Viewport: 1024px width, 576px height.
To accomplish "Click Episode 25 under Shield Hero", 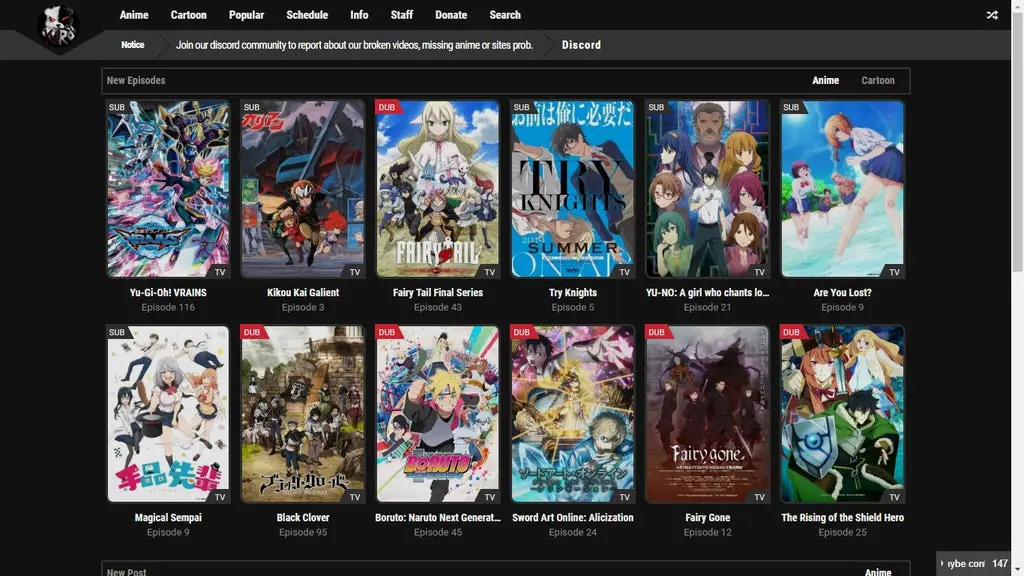I will tap(842, 532).
